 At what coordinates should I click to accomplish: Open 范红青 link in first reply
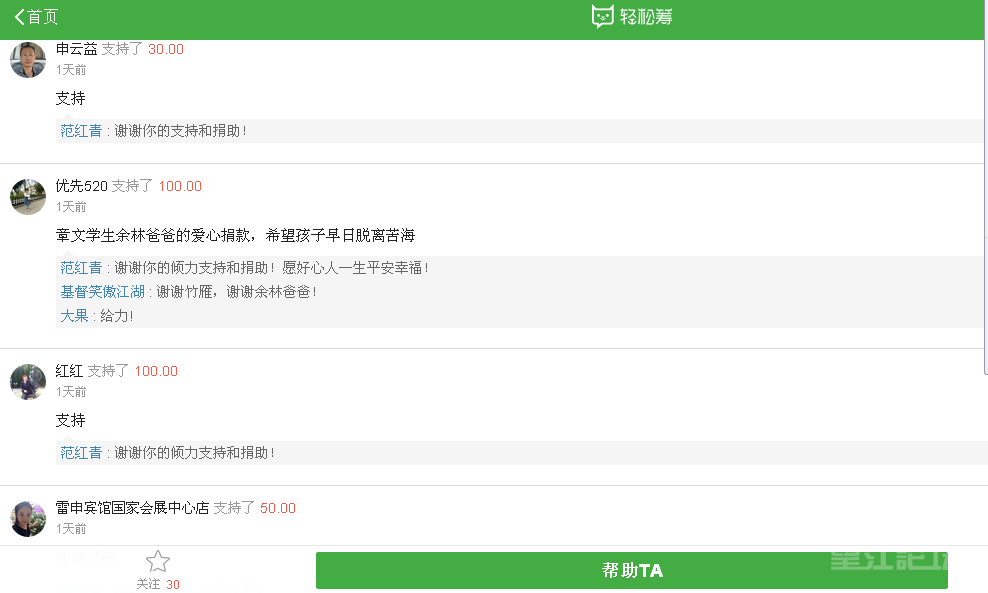click(x=81, y=131)
